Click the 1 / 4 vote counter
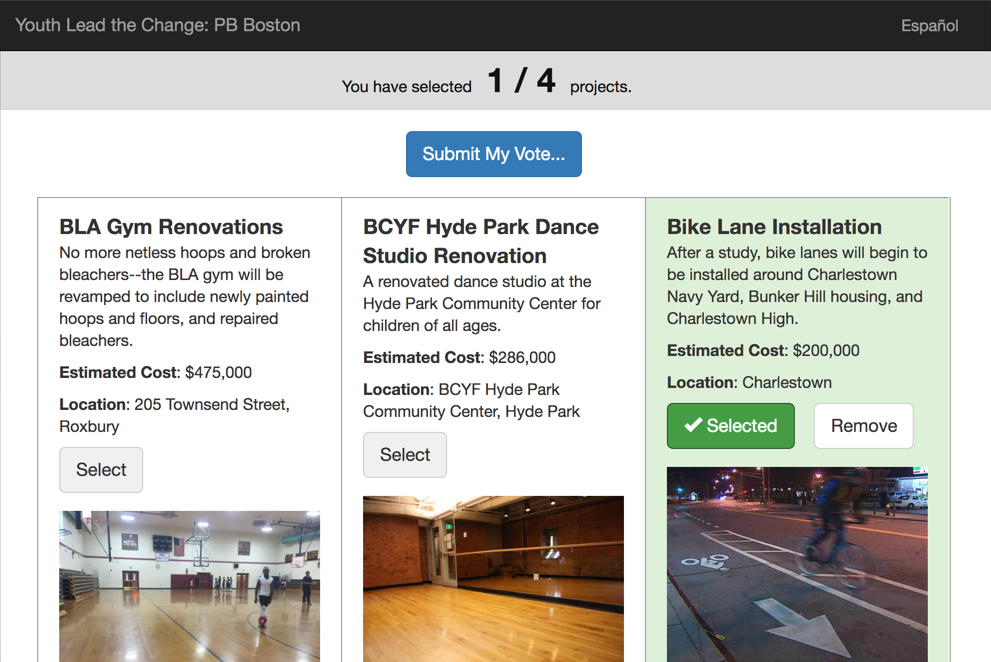 pos(523,80)
